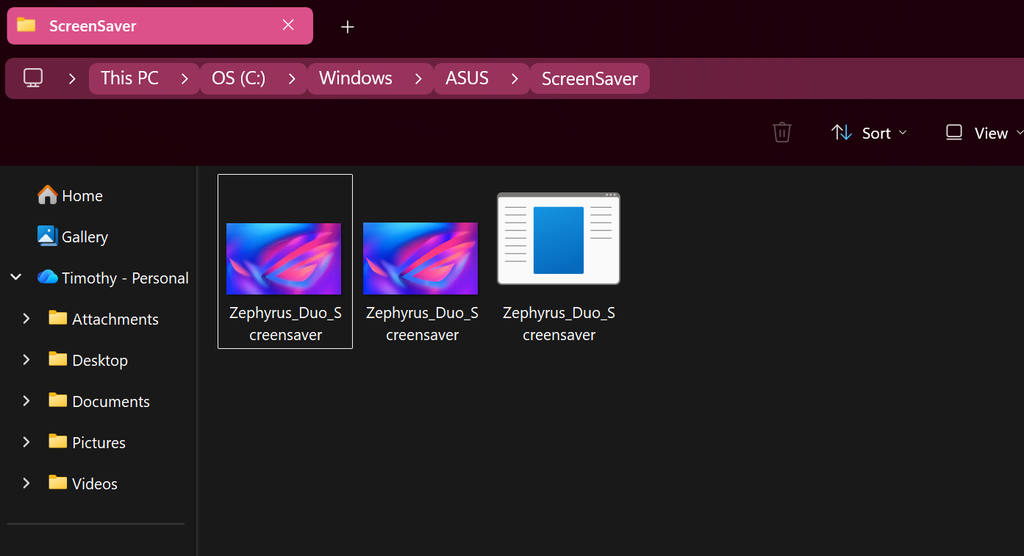Click the delete trash can icon
1024x556 pixels.
[x=782, y=133]
